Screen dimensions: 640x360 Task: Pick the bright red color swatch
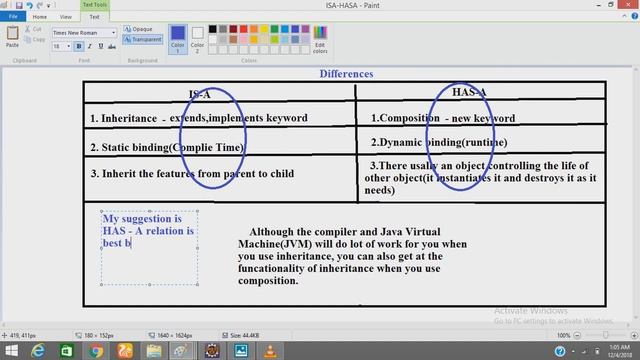coord(244,29)
